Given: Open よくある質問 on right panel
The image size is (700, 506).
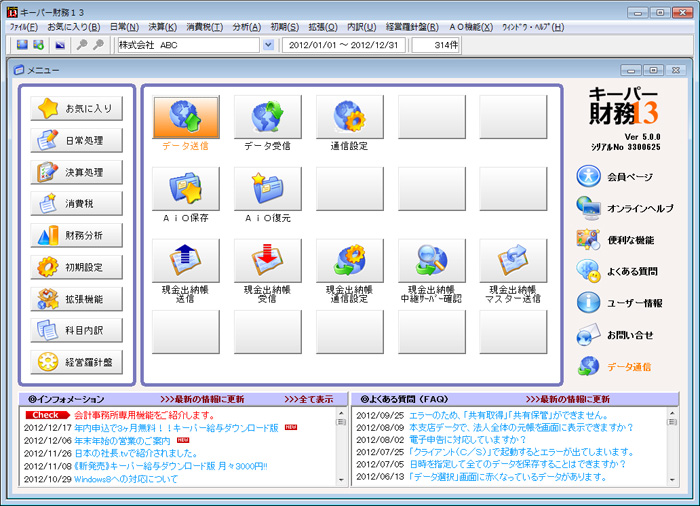Looking at the screenshot, I should click(x=617, y=272).
